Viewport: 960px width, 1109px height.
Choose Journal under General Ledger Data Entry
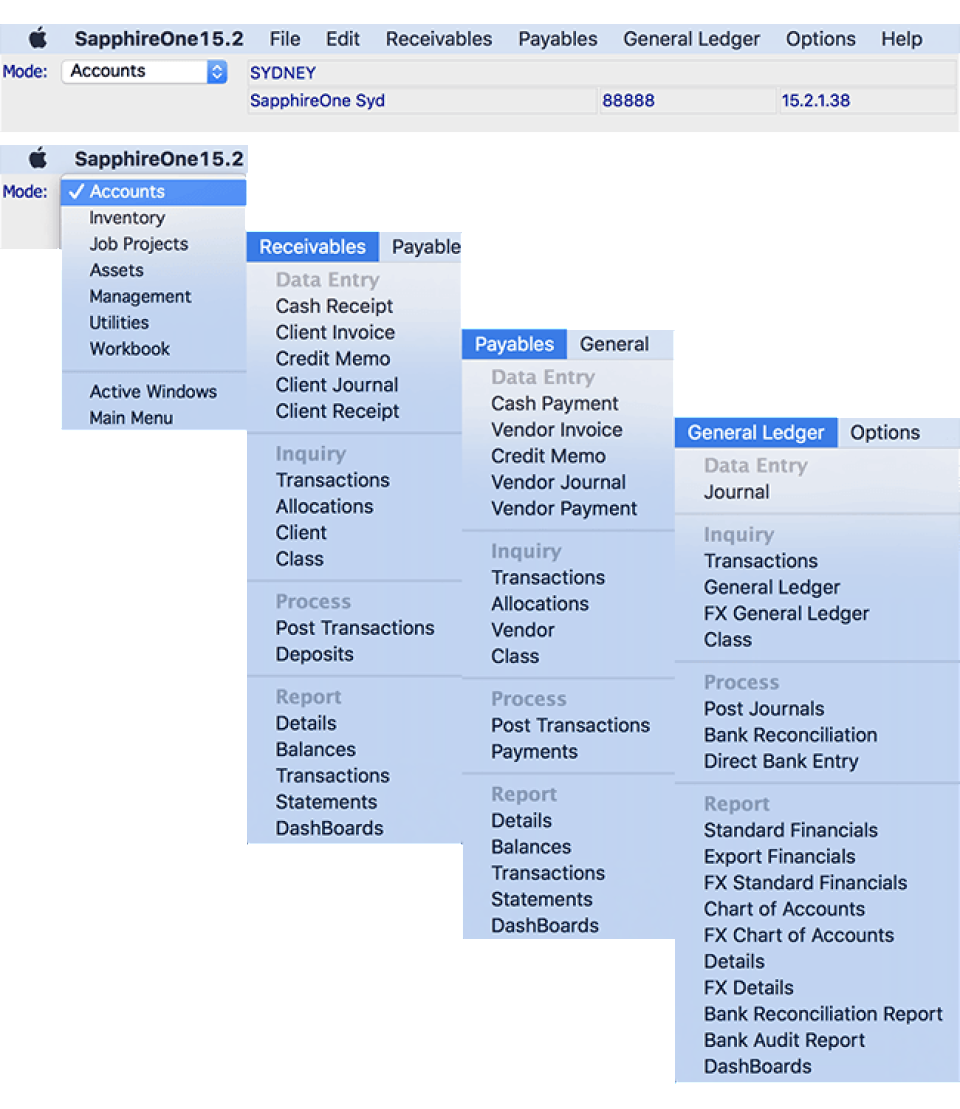tap(736, 492)
